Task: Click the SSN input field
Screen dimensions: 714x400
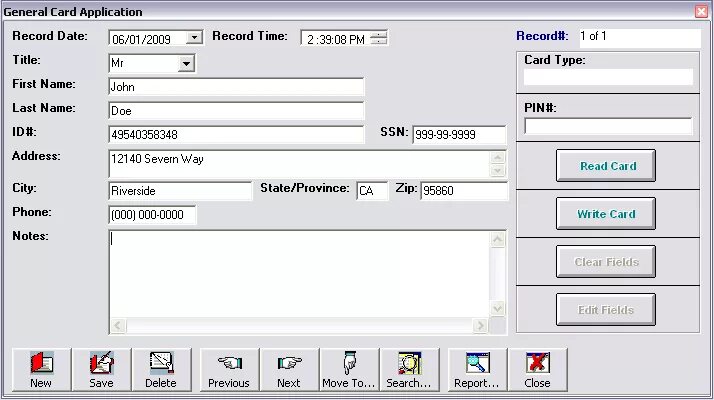Action: pyautogui.click(x=459, y=134)
